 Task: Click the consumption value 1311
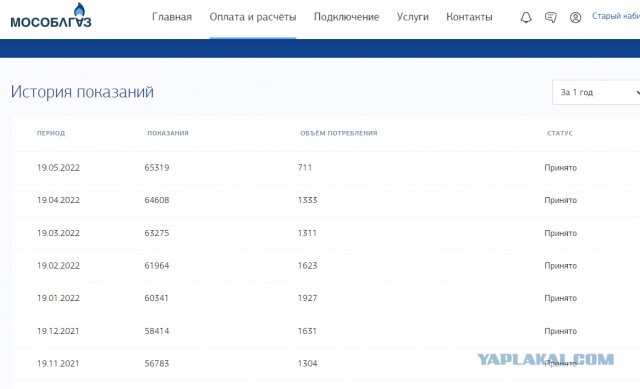307,233
